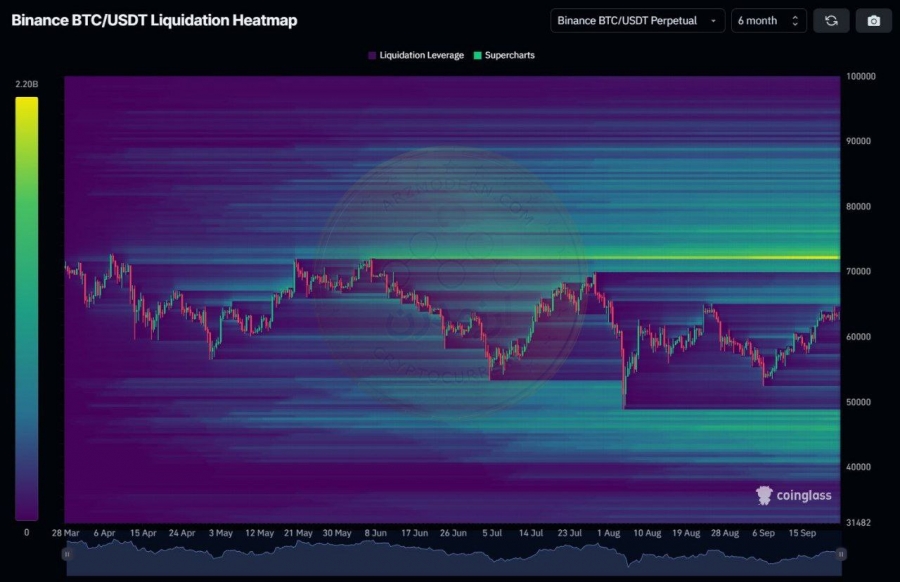The width and height of the screenshot is (900, 582).
Task: Expand the 6 month timeframe selector
Action: (769, 21)
